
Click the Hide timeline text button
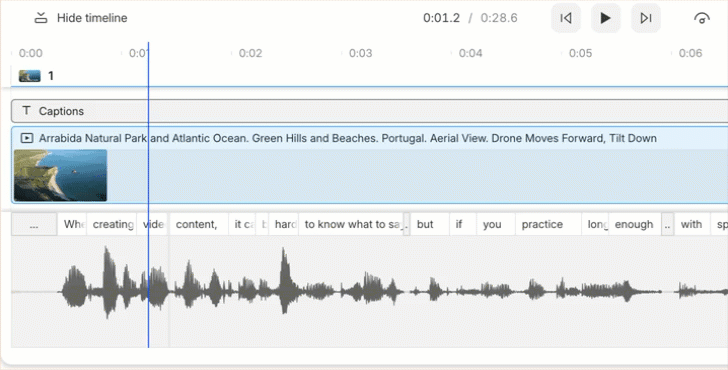point(92,18)
